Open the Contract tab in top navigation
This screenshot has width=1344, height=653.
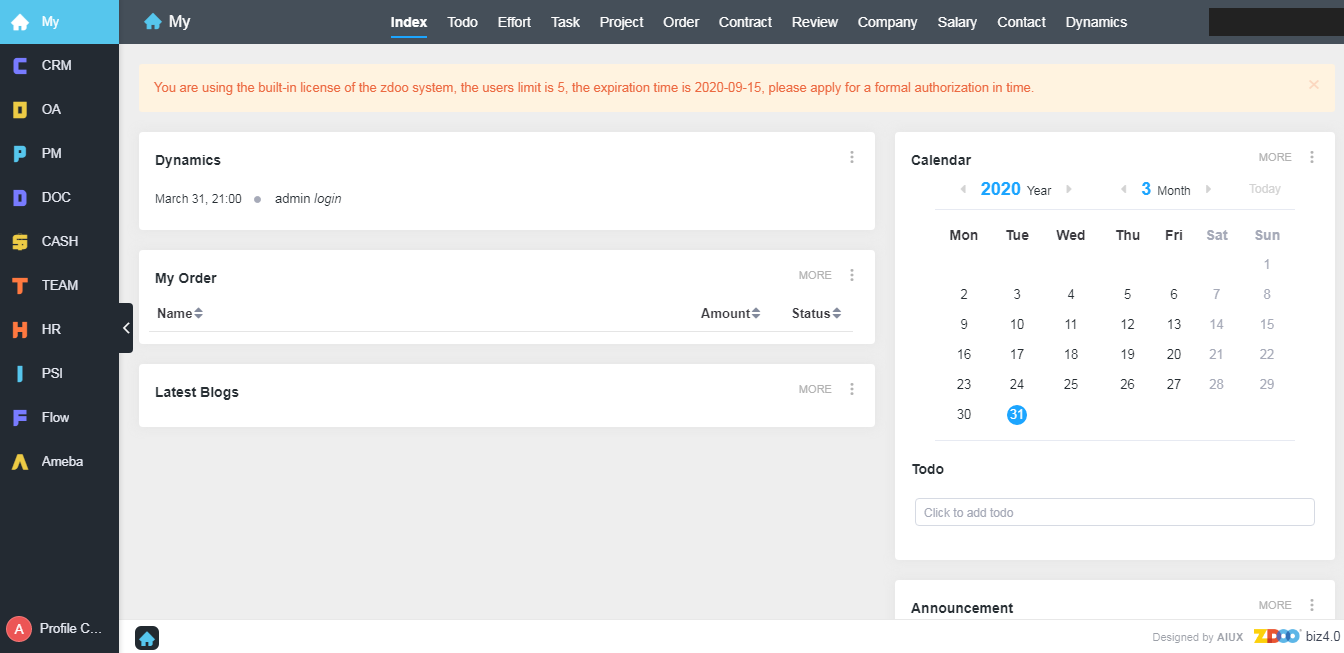[745, 22]
